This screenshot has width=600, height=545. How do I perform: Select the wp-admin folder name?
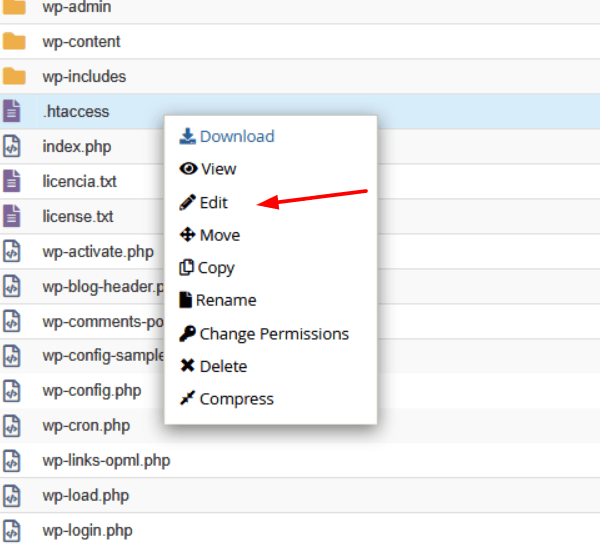point(77,7)
